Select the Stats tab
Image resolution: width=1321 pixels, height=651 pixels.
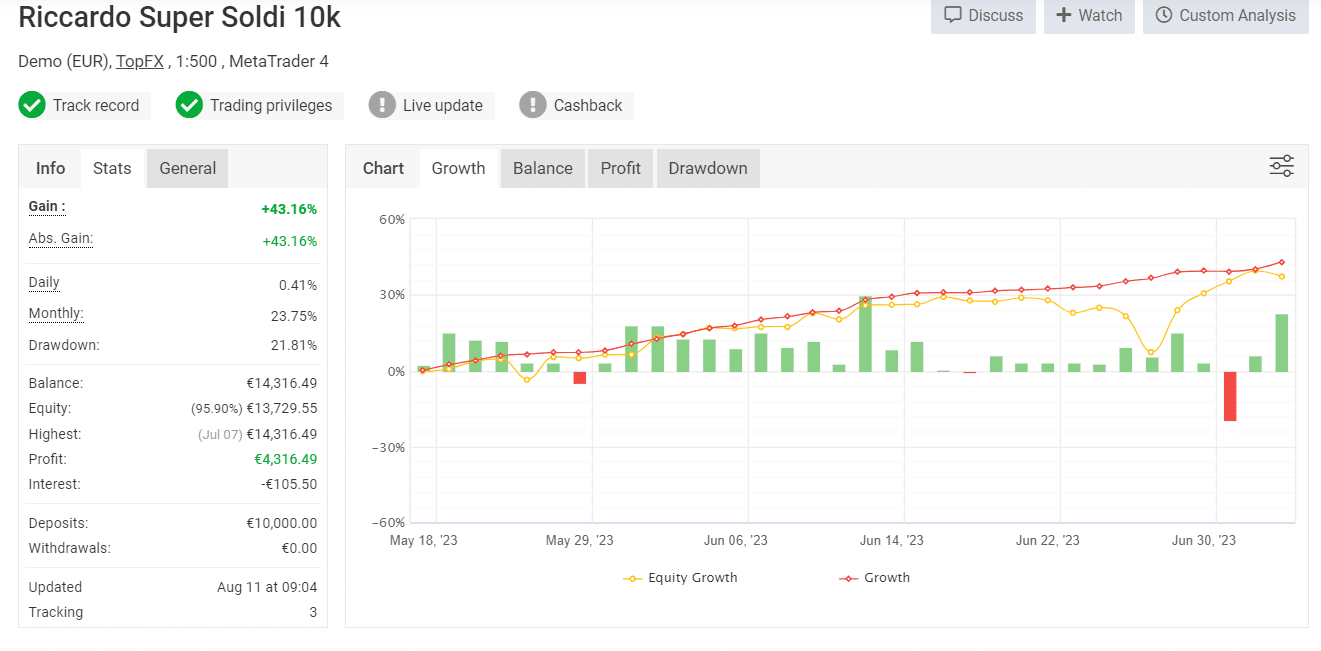pyautogui.click(x=112, y=168)
